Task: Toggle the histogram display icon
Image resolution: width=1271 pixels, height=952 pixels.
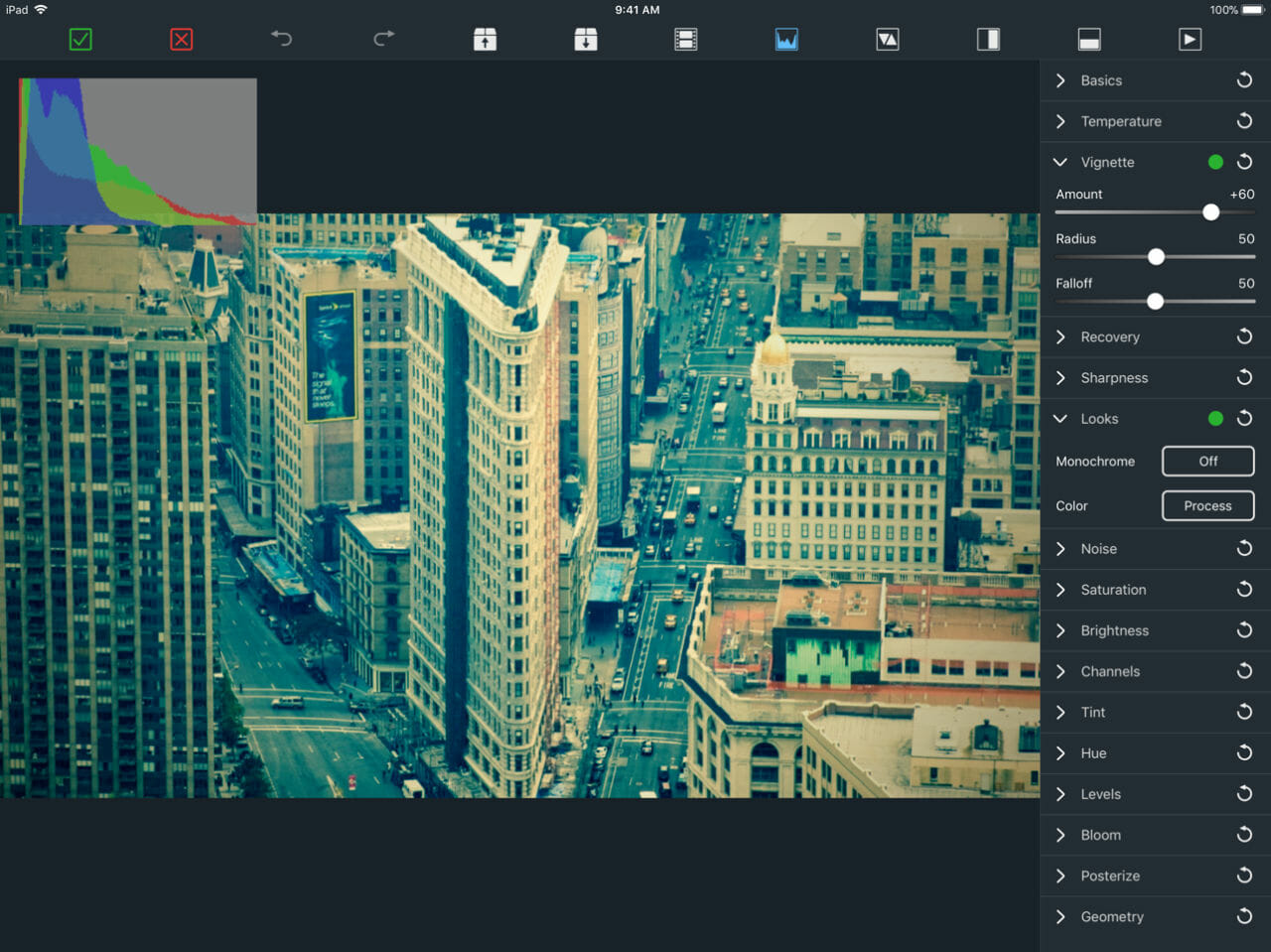Action: 786,39
